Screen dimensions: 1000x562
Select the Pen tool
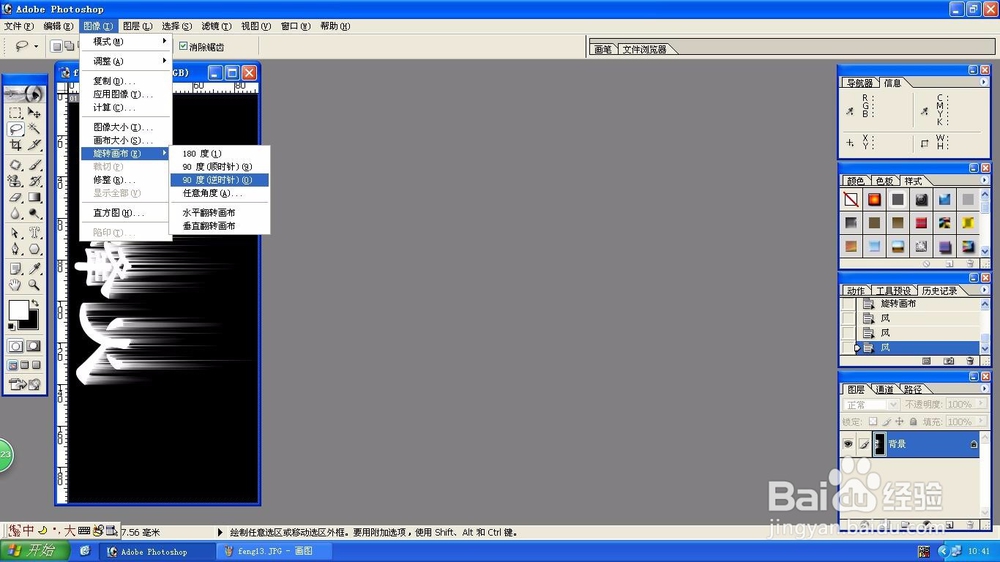15,249
